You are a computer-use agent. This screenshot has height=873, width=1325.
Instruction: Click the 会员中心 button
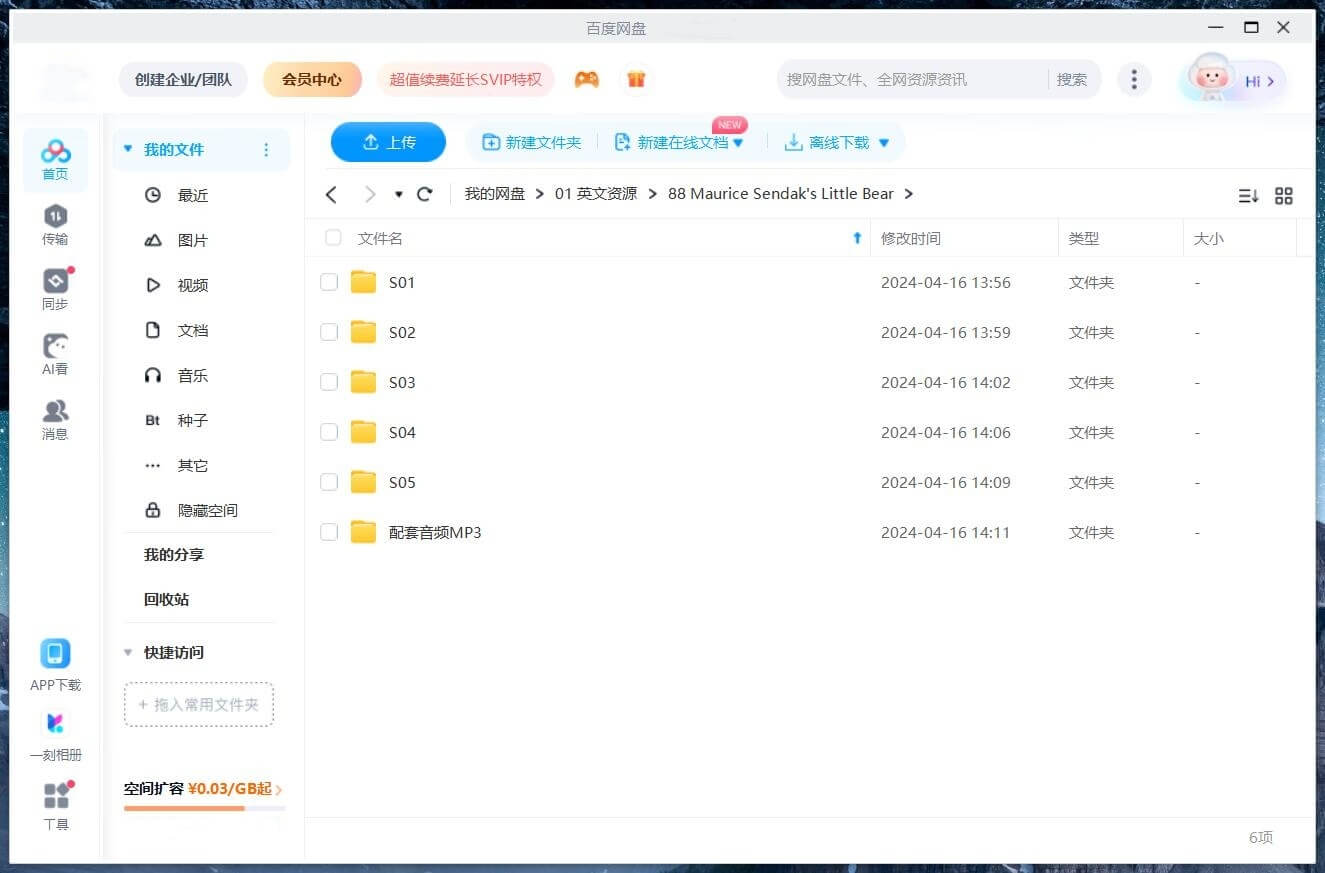(x=312, y=79)
